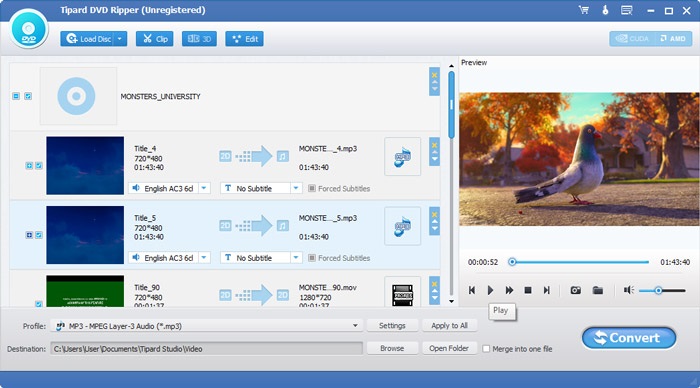Toggle the MONSTERS_UNIVERSITY disc checkbox

(x=28, y=96)
